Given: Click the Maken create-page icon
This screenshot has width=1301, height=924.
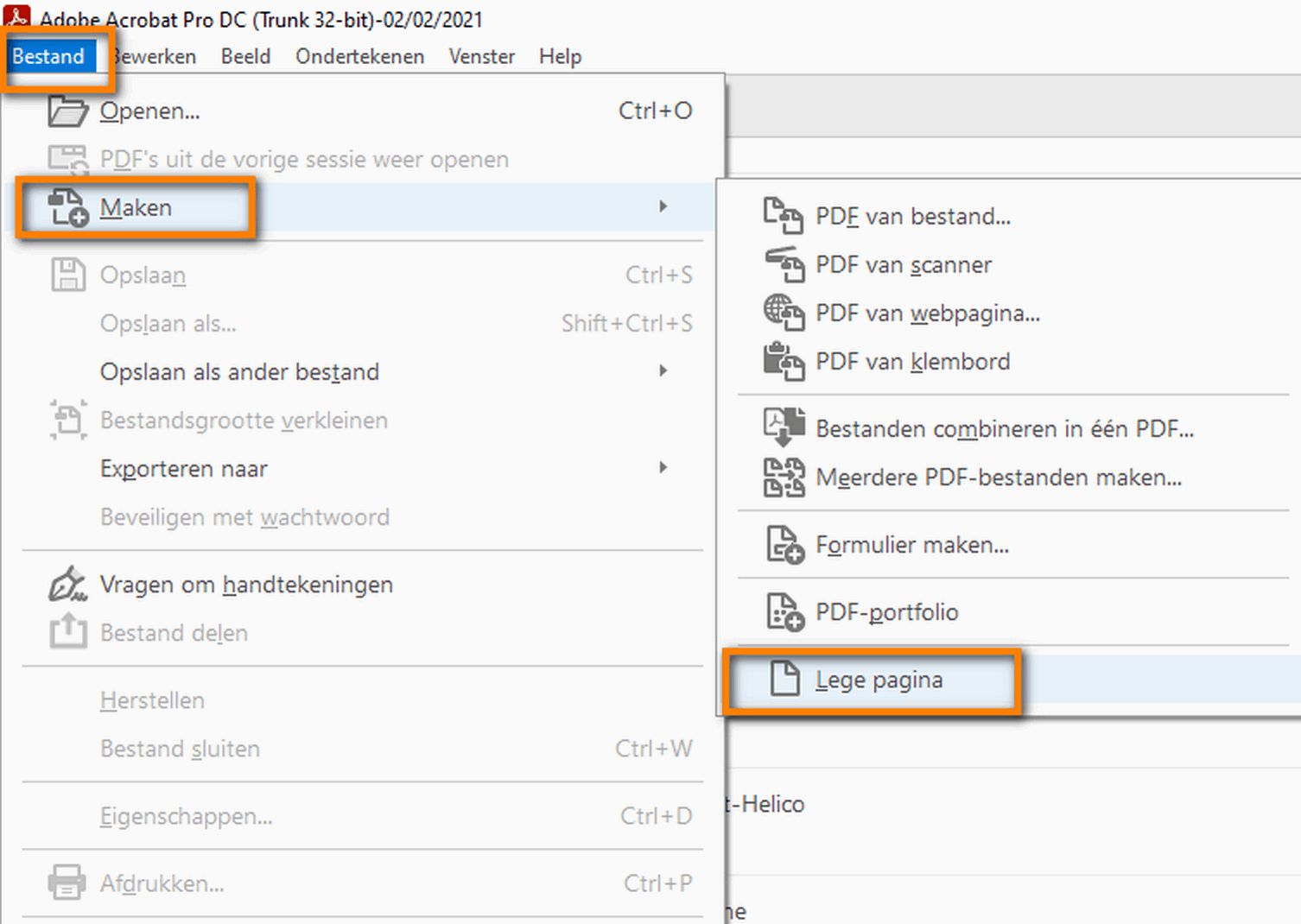Looking at the screenshot, I should point(67,207).
